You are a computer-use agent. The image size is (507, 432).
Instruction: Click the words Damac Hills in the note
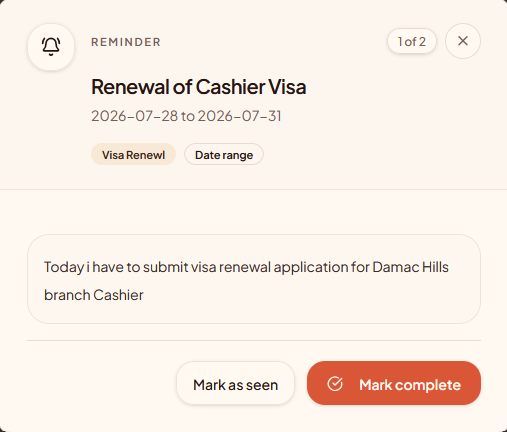(x=410, y=267)
